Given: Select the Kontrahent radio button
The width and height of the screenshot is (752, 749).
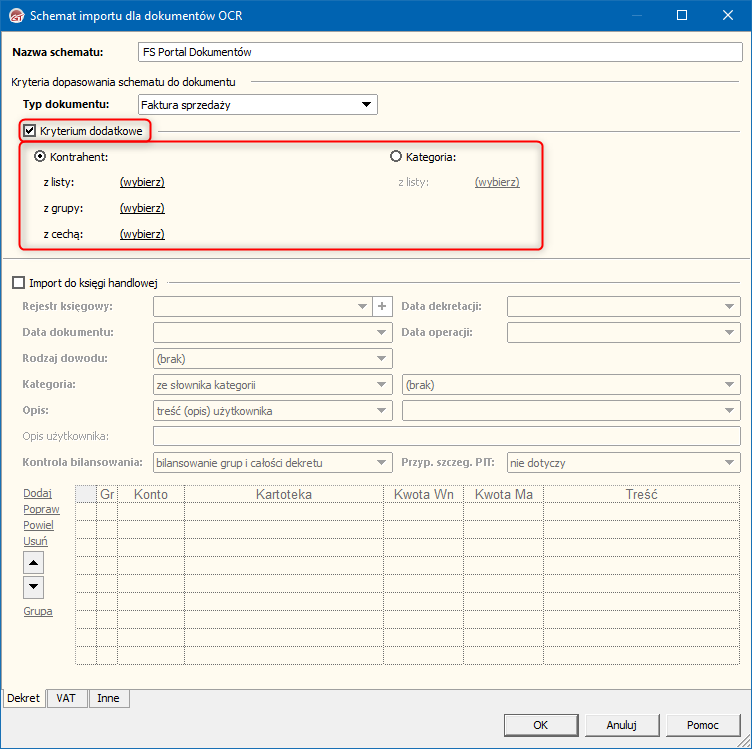Looking at the screenshot, I should (40, 156).
